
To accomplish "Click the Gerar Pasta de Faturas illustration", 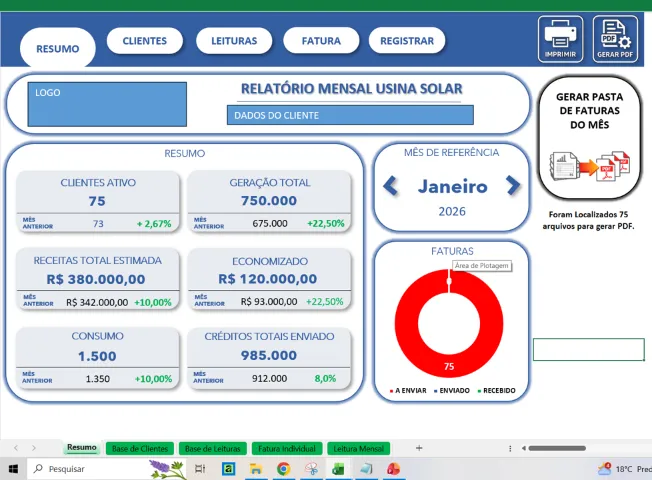I will pos(590,166).
